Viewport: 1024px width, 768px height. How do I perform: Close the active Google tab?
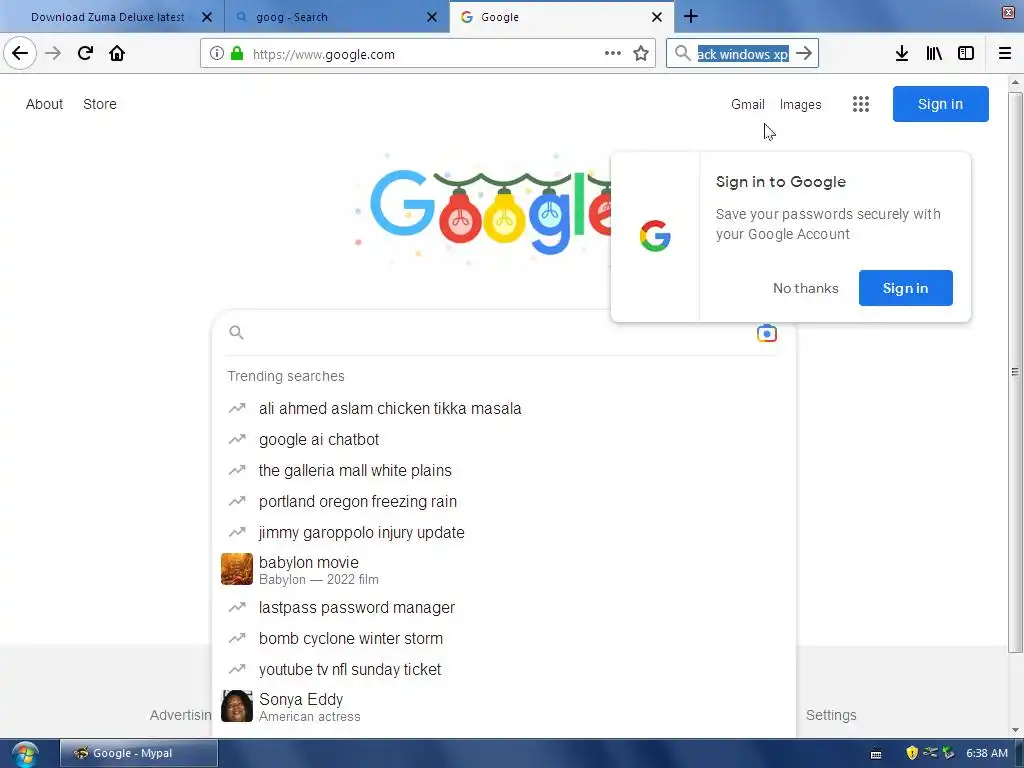pos(657,17)
